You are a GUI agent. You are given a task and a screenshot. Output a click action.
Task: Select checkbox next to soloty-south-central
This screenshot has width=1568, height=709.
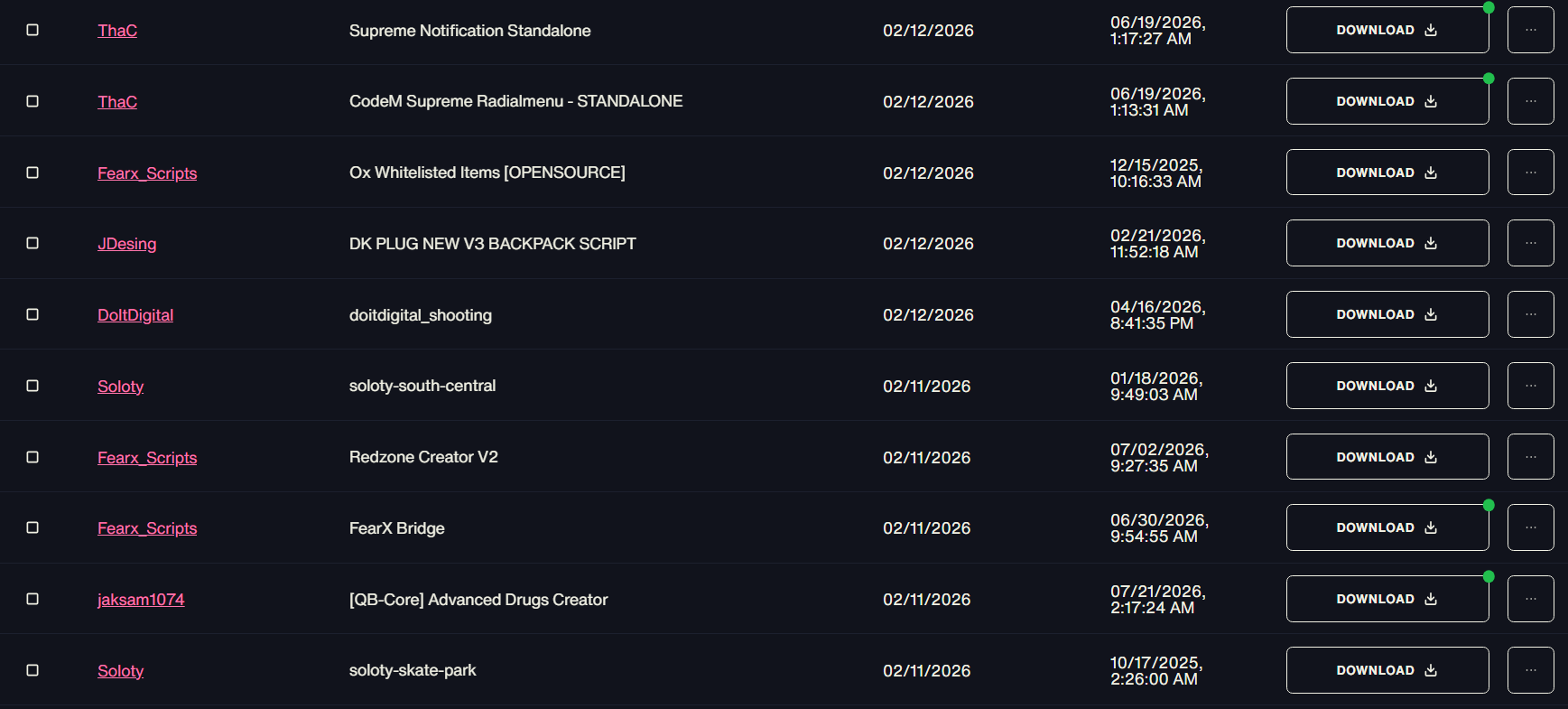click(x=32, y=386)
